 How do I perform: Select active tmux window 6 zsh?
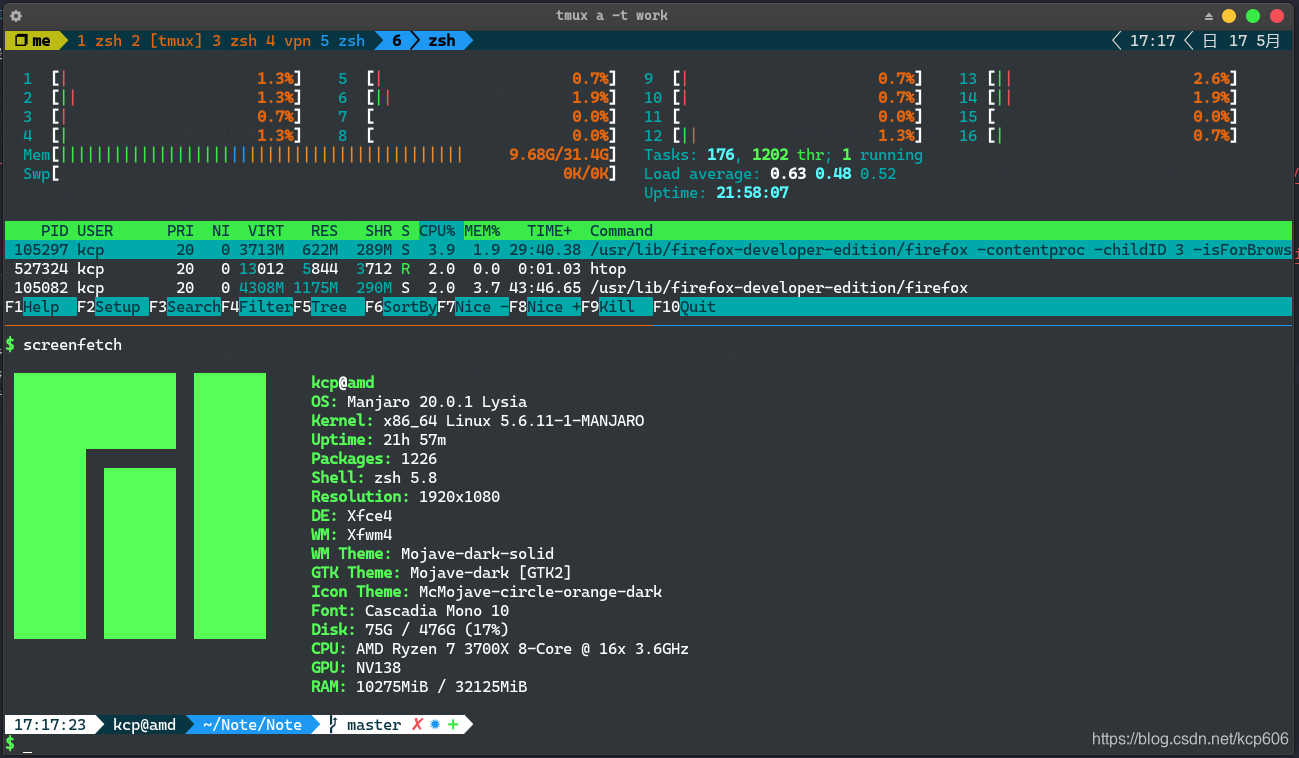(x=424, y=41)
